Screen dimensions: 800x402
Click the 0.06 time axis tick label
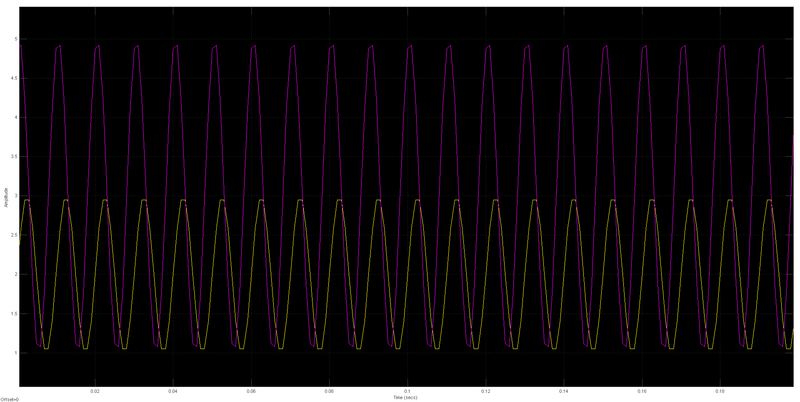pos(251,391)
